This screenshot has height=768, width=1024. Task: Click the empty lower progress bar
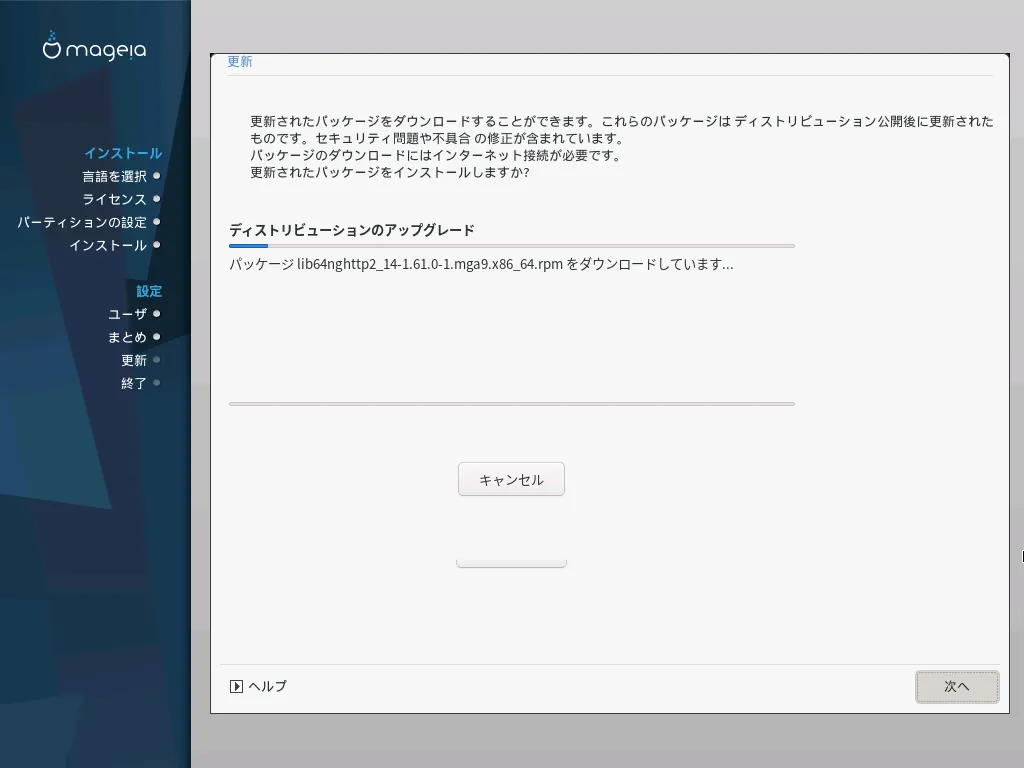tap(511, 404)
